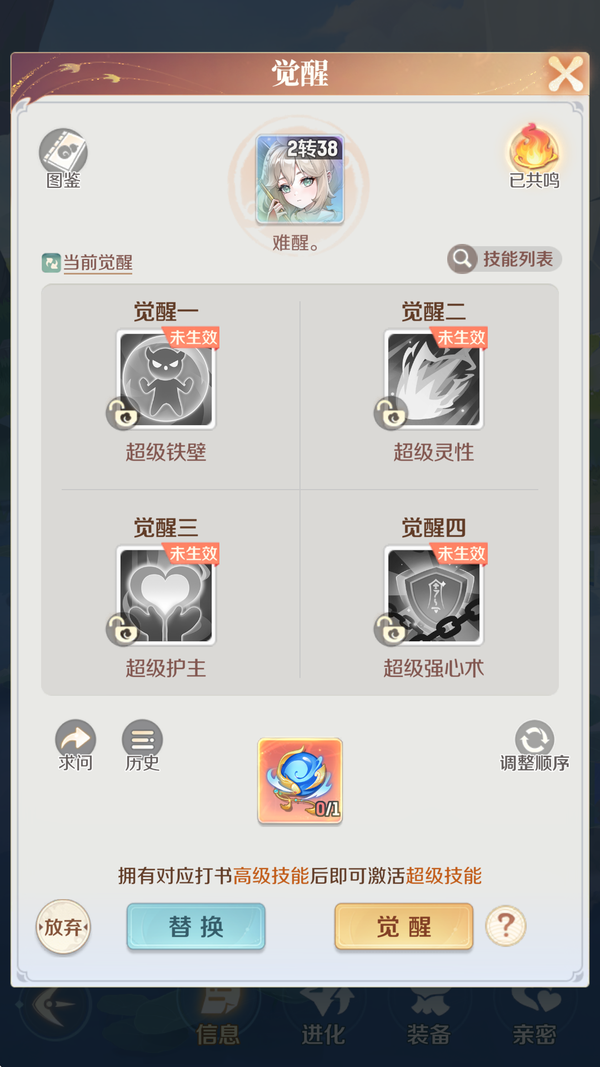Toggle the lock on 觉醒二 skill

coord(390,413)
